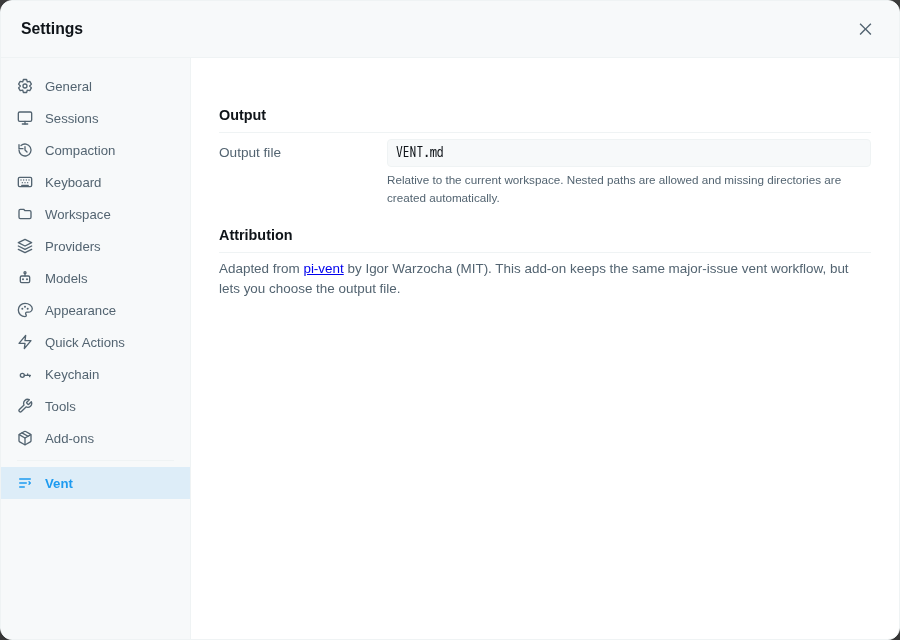This screenshot has height=640, width=900.
Task: Click the Add-ons package icon
Action: click(x=25, y=439)
